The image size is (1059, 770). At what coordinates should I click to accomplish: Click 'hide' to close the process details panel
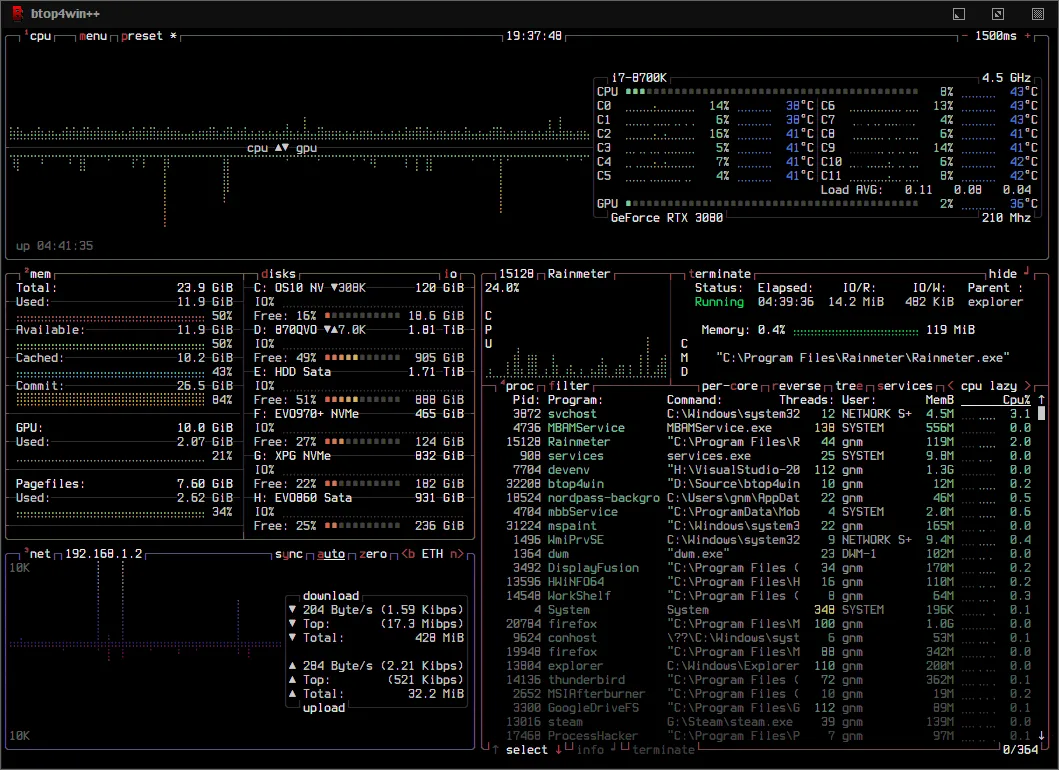[1000, 273]
